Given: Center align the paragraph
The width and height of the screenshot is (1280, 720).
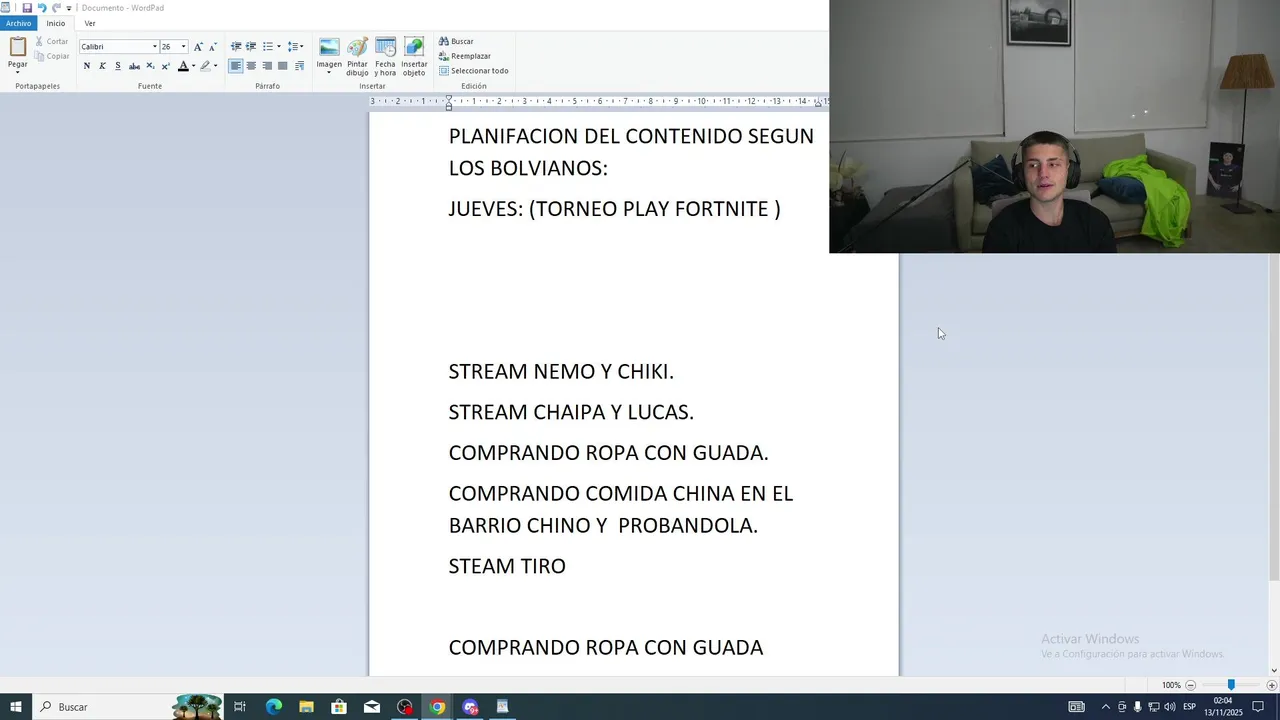Looking at the screenshot, I should pos(251,66).
